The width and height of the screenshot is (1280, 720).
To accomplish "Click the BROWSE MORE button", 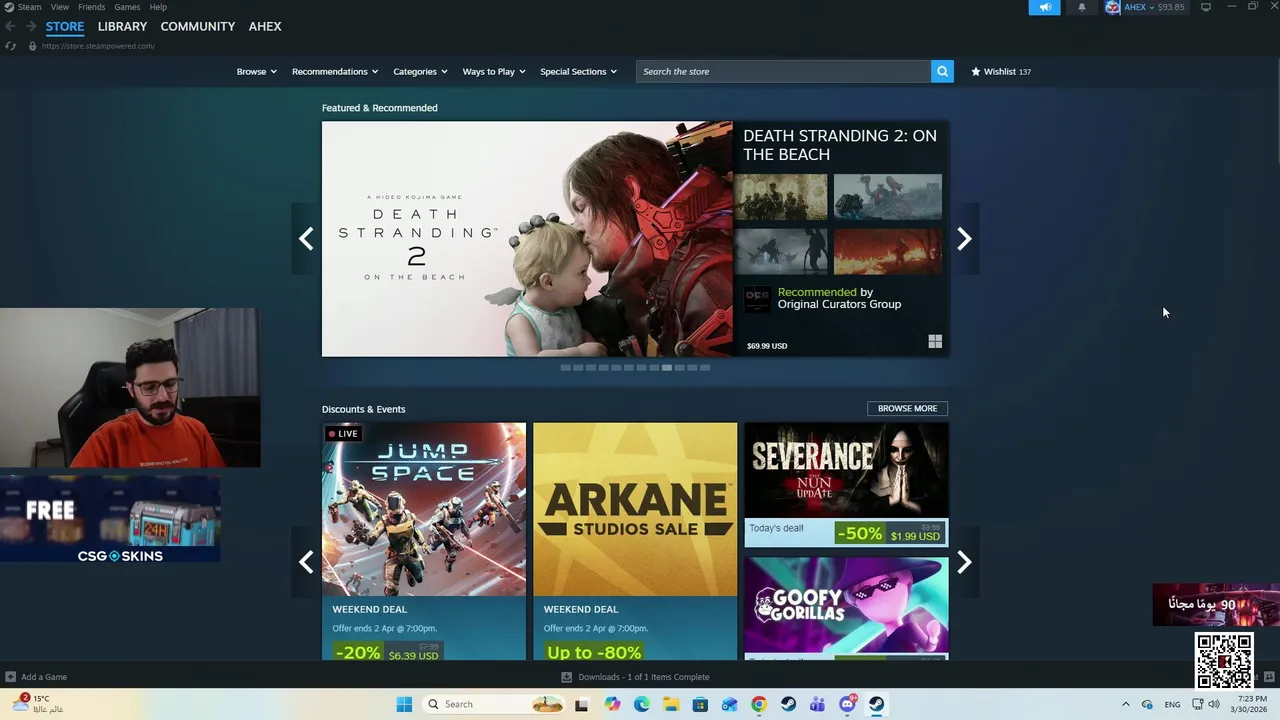I will click(907, 408).
